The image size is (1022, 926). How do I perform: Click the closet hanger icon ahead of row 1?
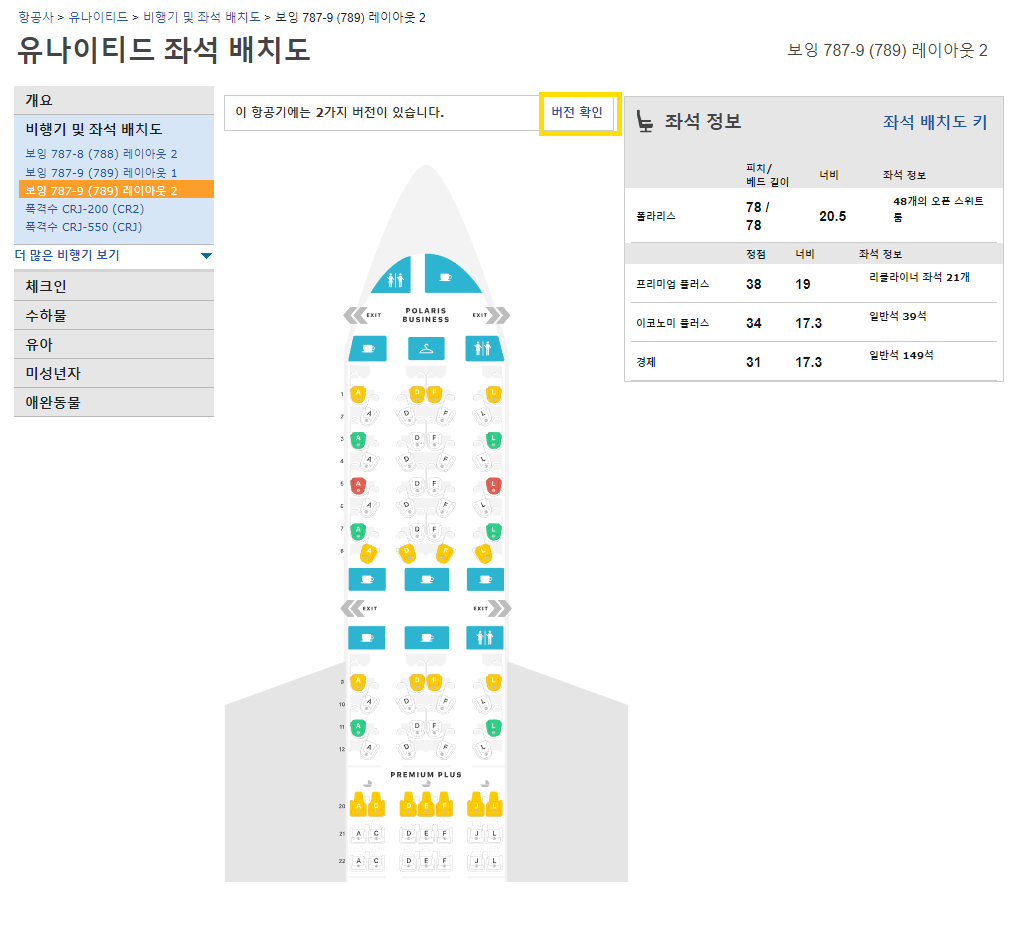coord(426,349)
